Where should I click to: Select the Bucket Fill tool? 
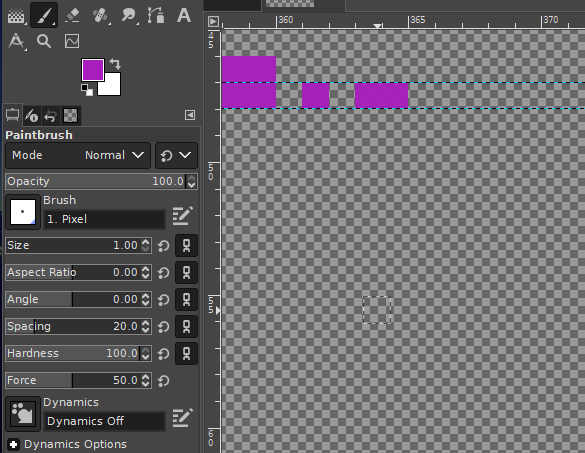[16, 15]
